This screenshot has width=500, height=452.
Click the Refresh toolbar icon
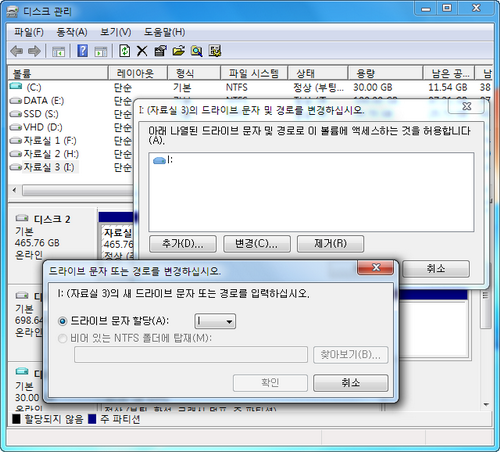[x=125, y=51]
